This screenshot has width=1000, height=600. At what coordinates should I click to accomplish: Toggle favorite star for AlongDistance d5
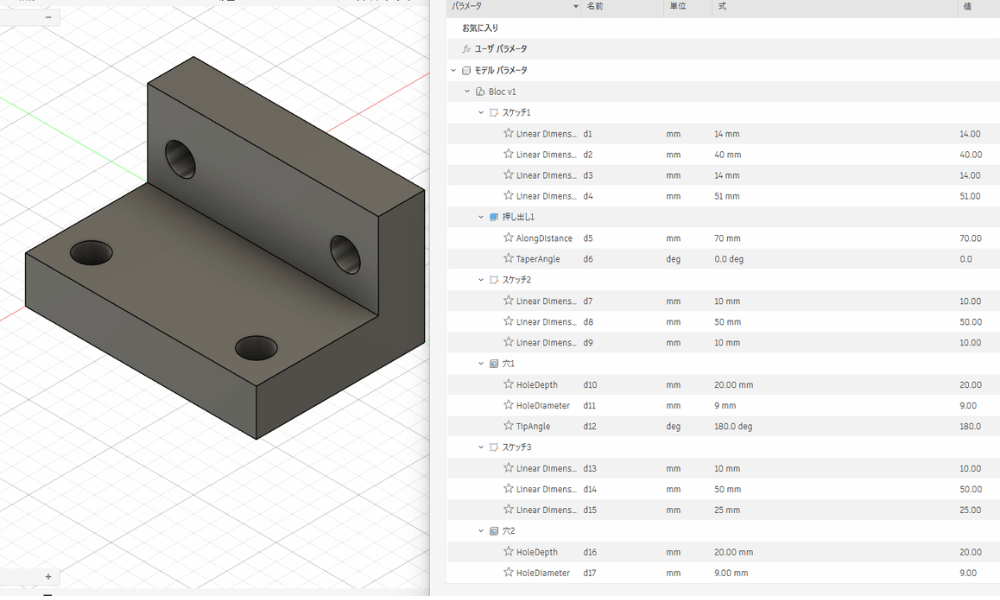tap(508, 238)
